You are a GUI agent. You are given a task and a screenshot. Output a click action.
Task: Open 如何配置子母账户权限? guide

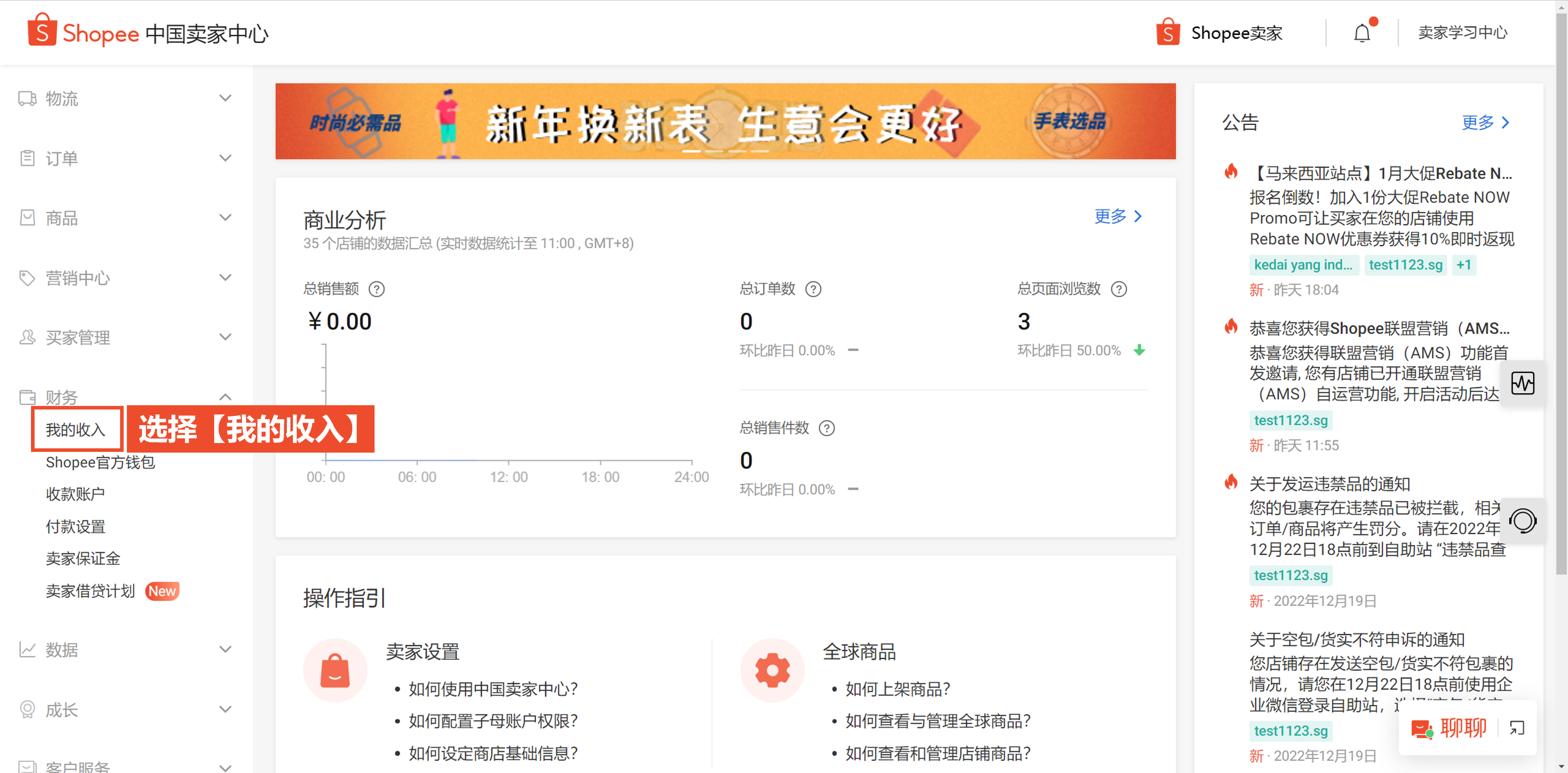pyautogui.click(x=493, y=721)
